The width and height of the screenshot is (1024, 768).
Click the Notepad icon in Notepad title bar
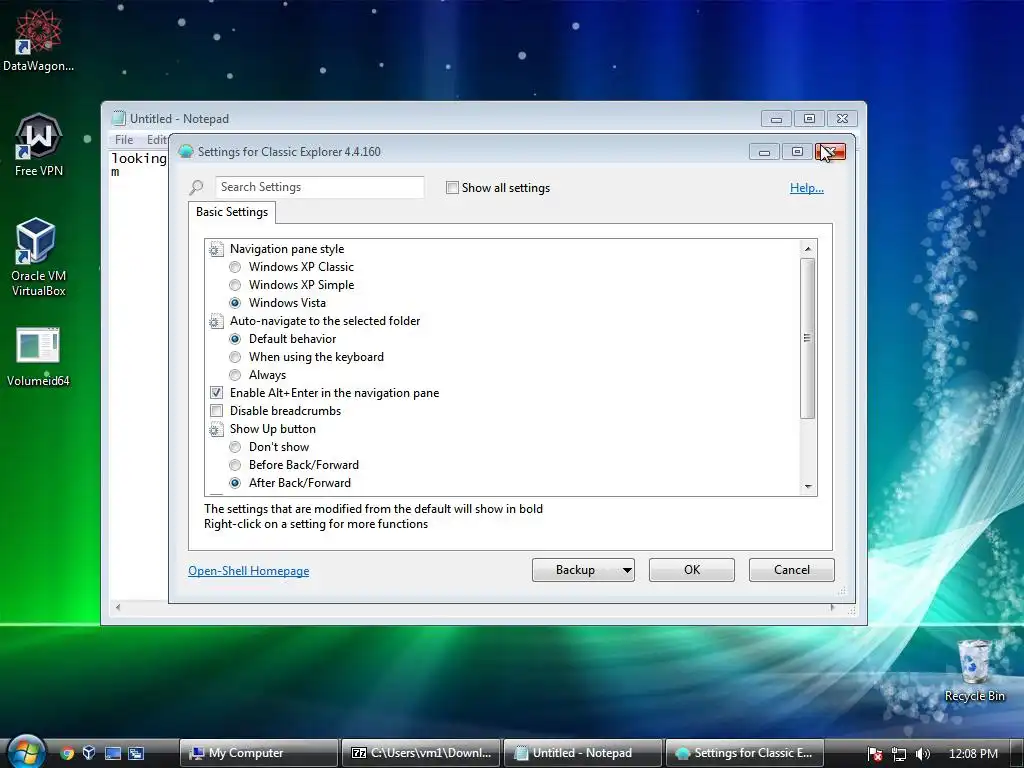point(118,118)
